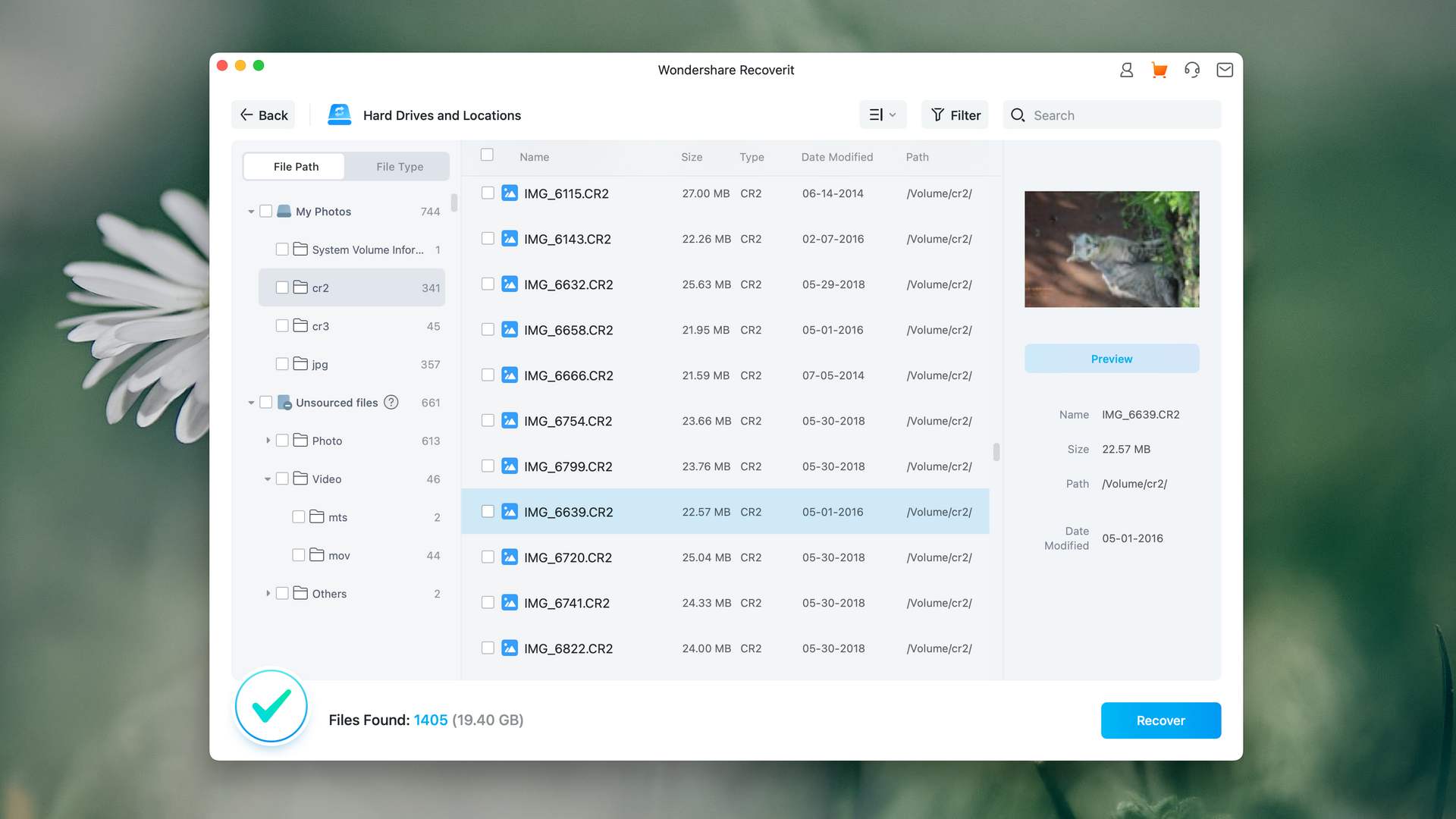Image resolution: width=1456 pixels, height=819 pixels.
Task: Click the Preview button
Action: click(1112, 359)
